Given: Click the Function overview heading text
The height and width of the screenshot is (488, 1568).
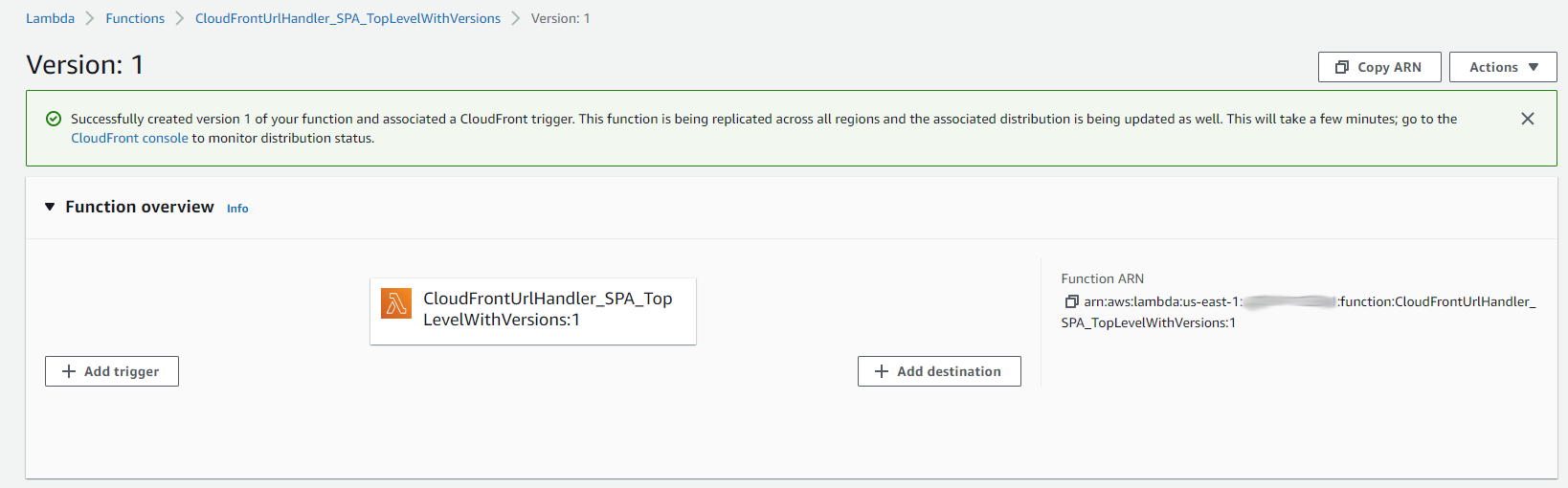Looking at the screenshot, I should click(140, 207).
